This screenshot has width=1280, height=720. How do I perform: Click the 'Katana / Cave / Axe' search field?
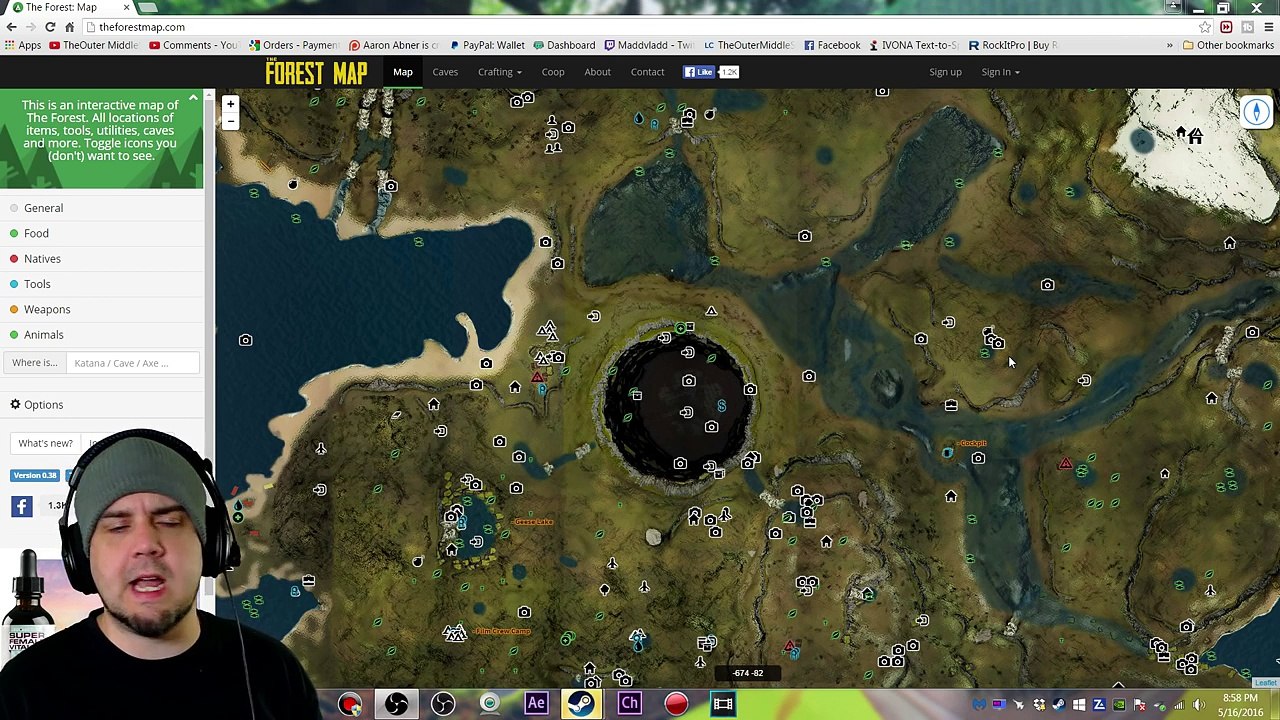click(x=132, y=363)
